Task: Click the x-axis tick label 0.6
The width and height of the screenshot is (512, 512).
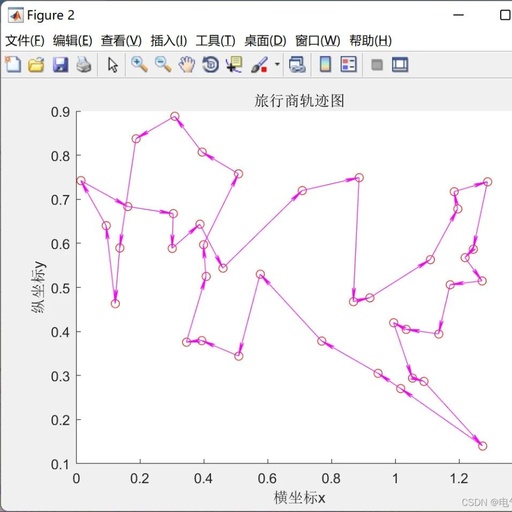Action: coord(267,478)
